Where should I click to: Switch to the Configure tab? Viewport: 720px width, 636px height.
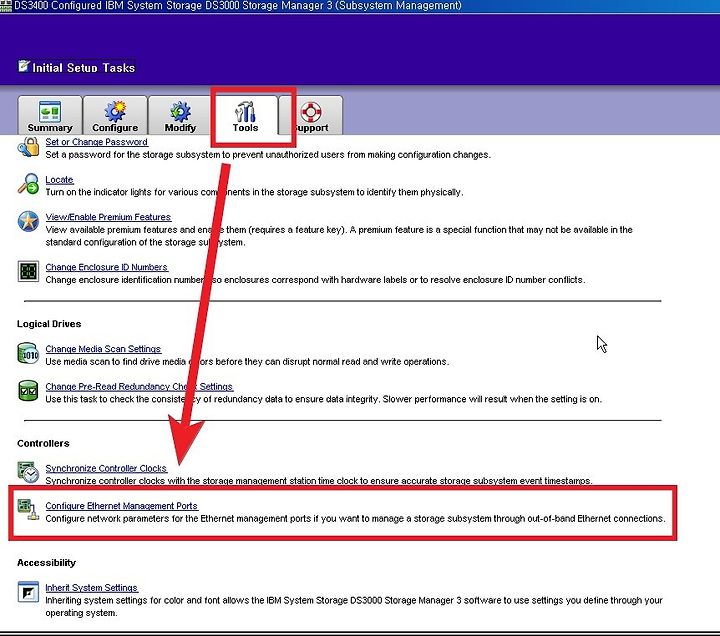(115, 115)
